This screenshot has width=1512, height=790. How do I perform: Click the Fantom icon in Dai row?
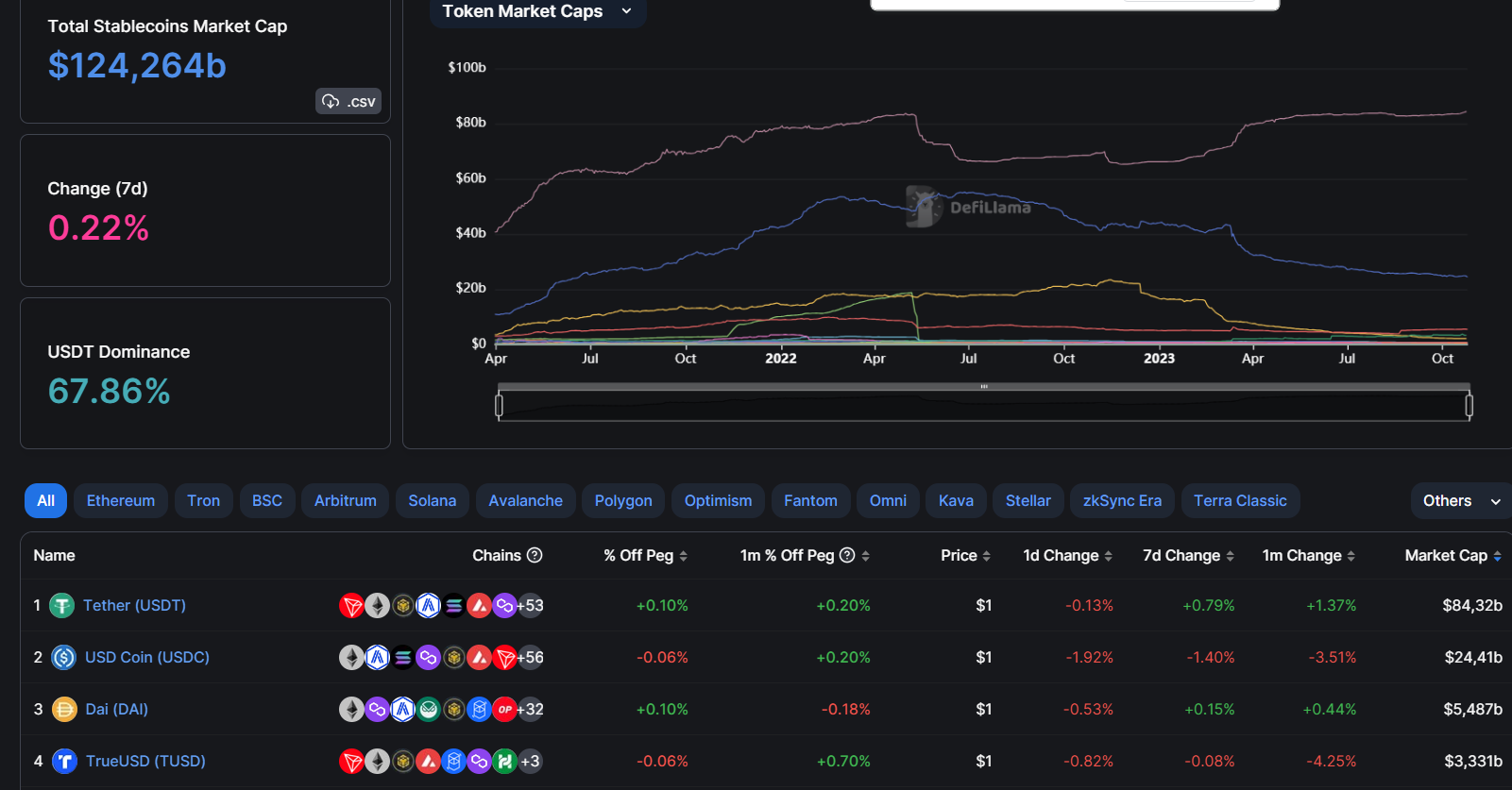click(479, 710)
